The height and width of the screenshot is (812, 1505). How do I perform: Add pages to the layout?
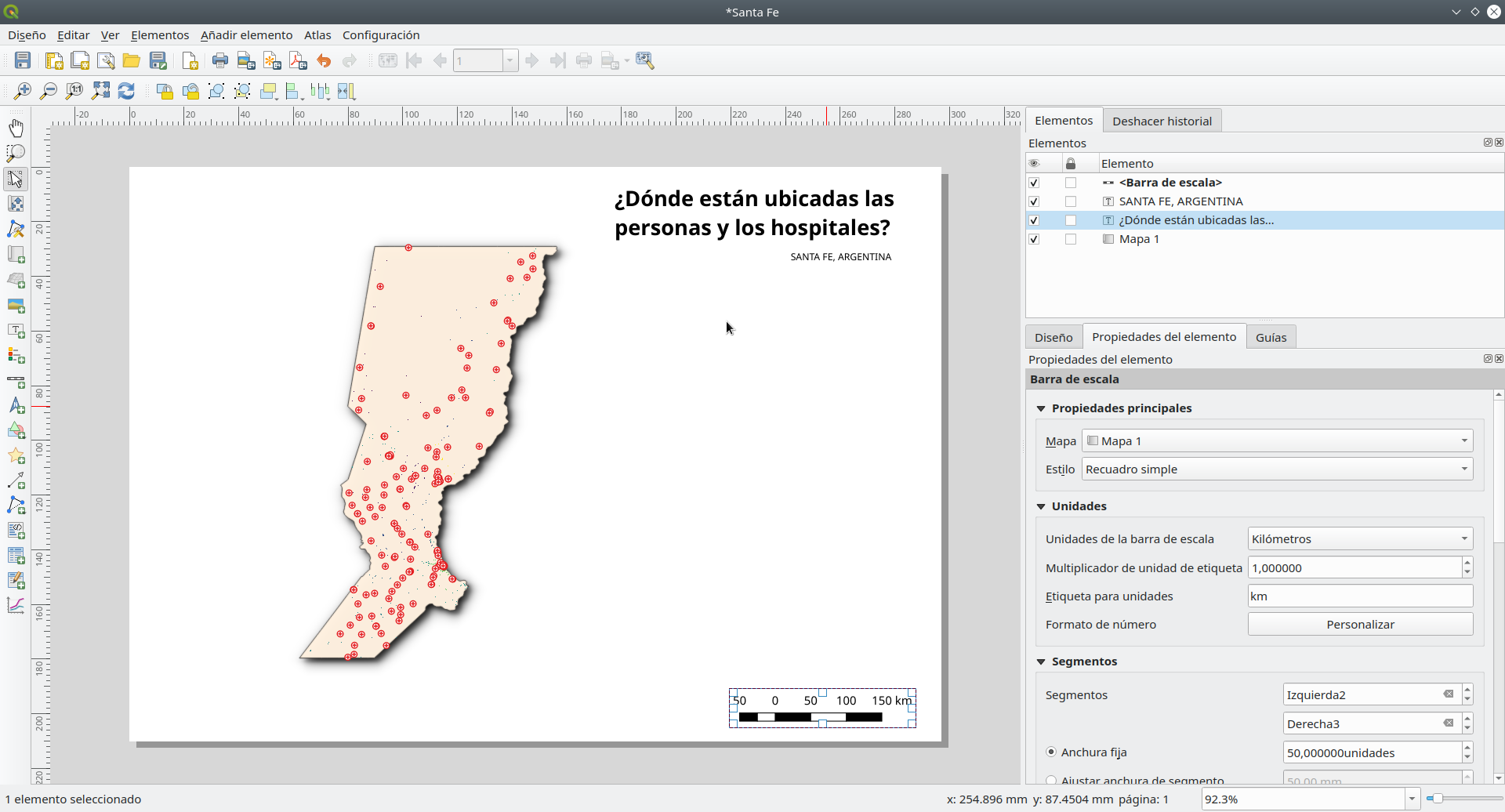pyautogui.click(x=190, y=60)
